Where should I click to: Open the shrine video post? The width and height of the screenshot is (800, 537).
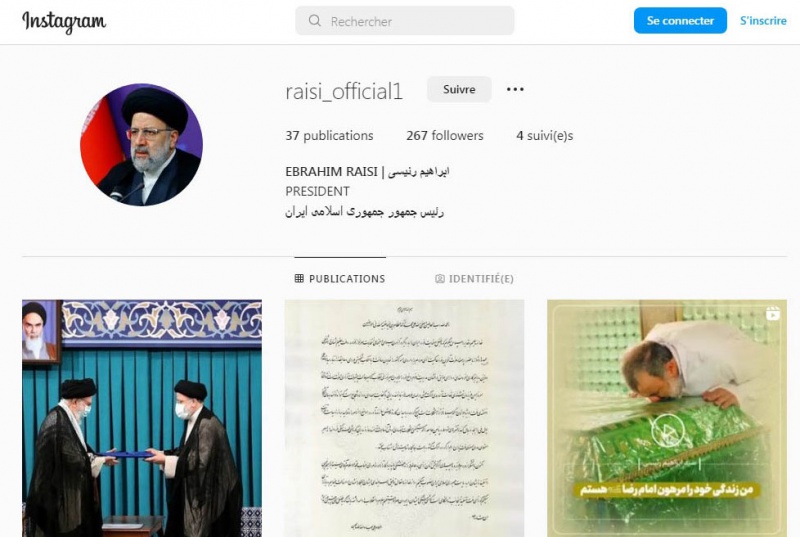pyautogui.click(x=667, y=418)
